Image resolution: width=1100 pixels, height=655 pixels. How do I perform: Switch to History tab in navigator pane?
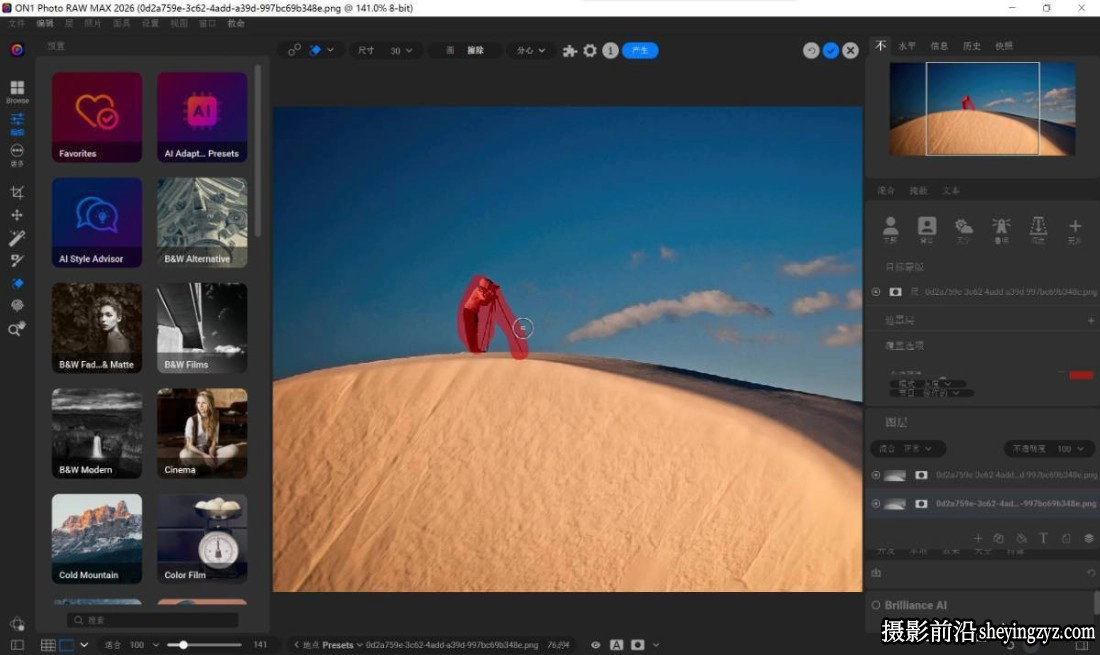[972, 46]
